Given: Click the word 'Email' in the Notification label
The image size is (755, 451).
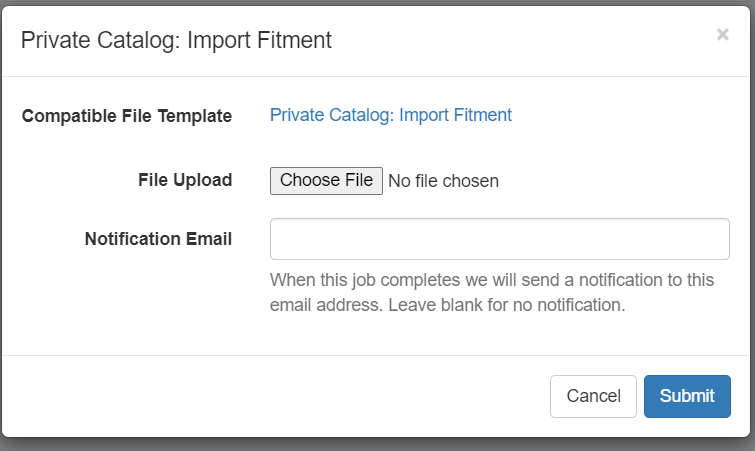Looking at the screenshot, I should (x=209, y=239).
